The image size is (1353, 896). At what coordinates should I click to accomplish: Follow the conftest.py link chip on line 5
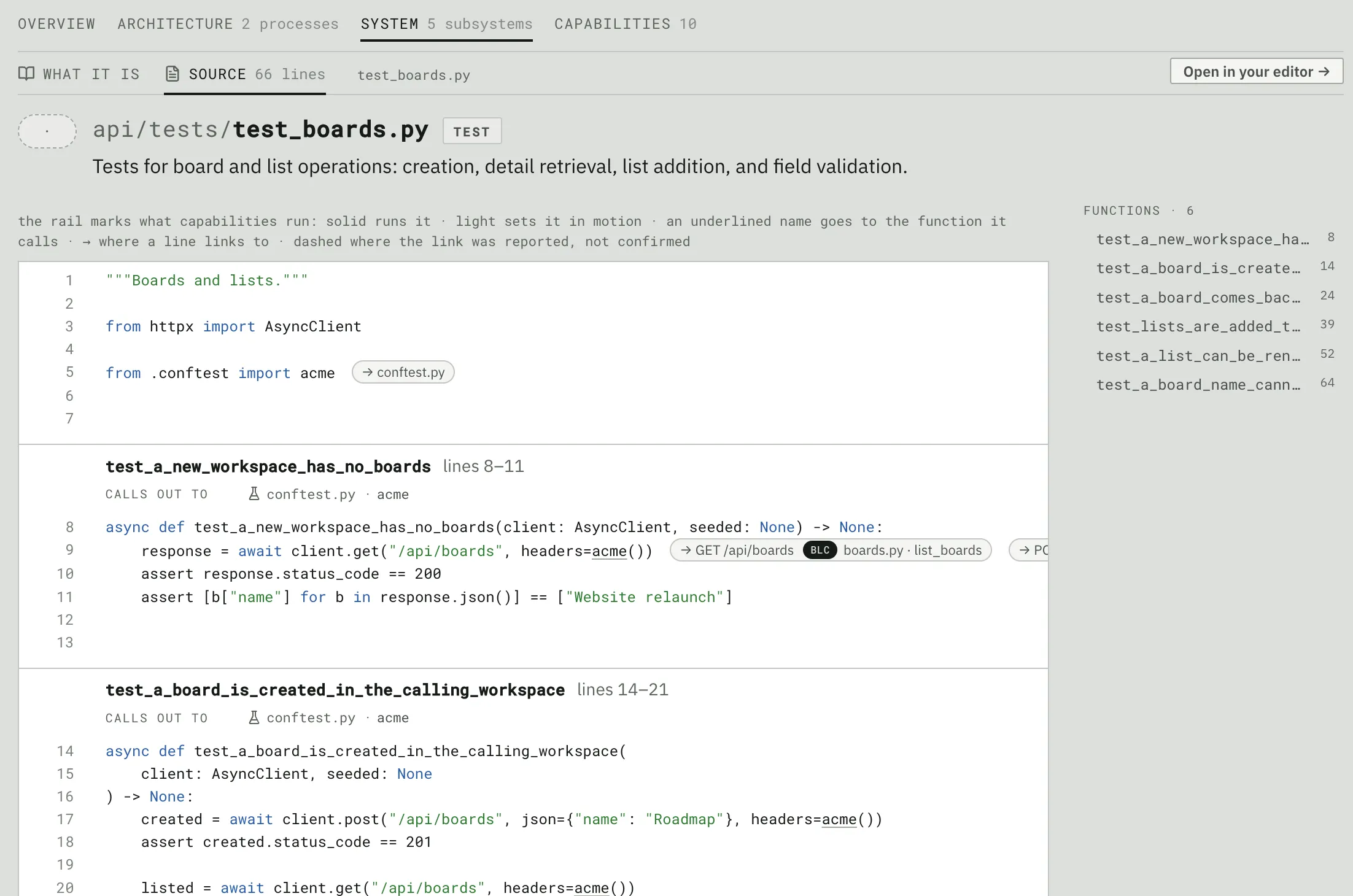tap(403, 373)
